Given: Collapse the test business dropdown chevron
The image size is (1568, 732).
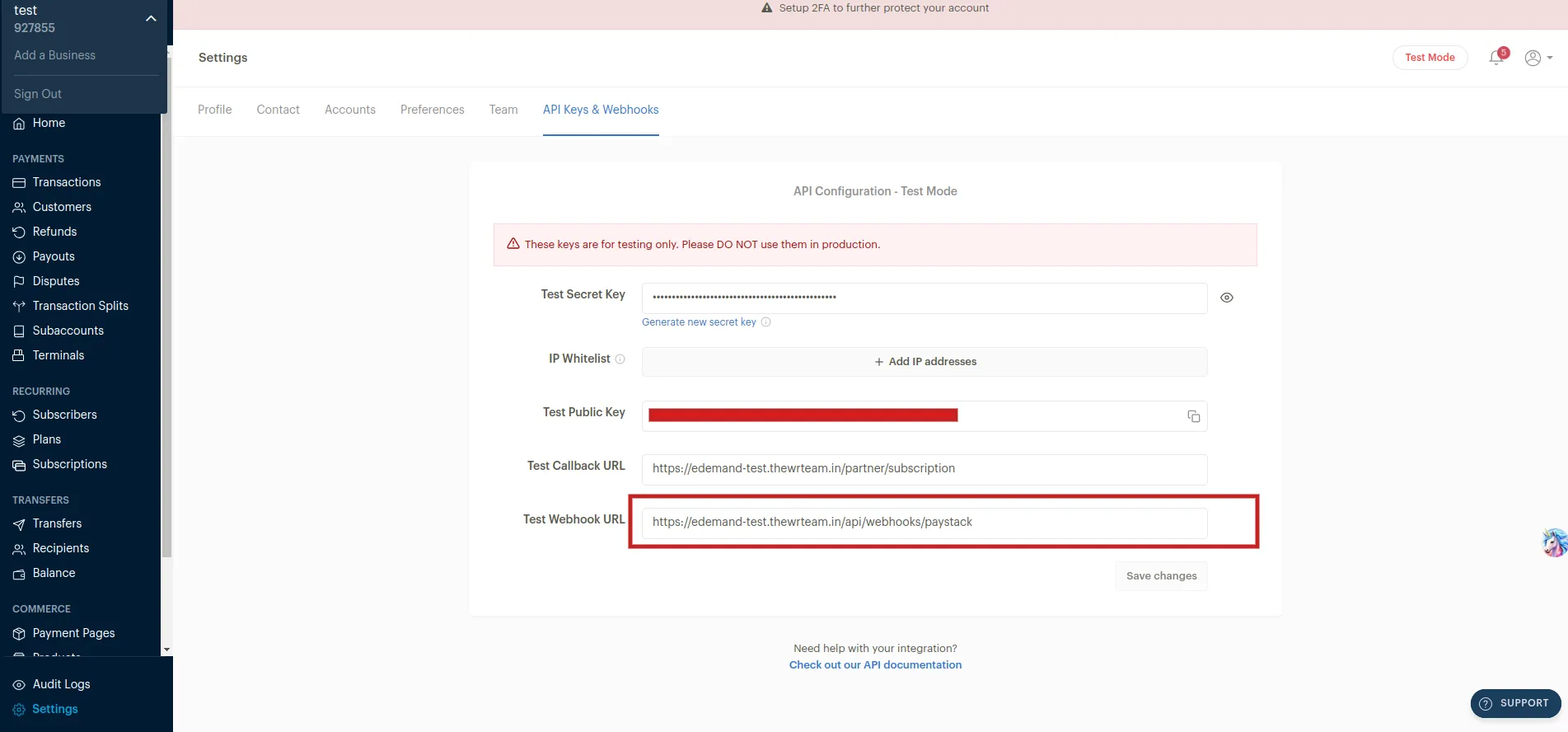Looking at the screenshot, I should pyautogui.click(x=151, y=18).
